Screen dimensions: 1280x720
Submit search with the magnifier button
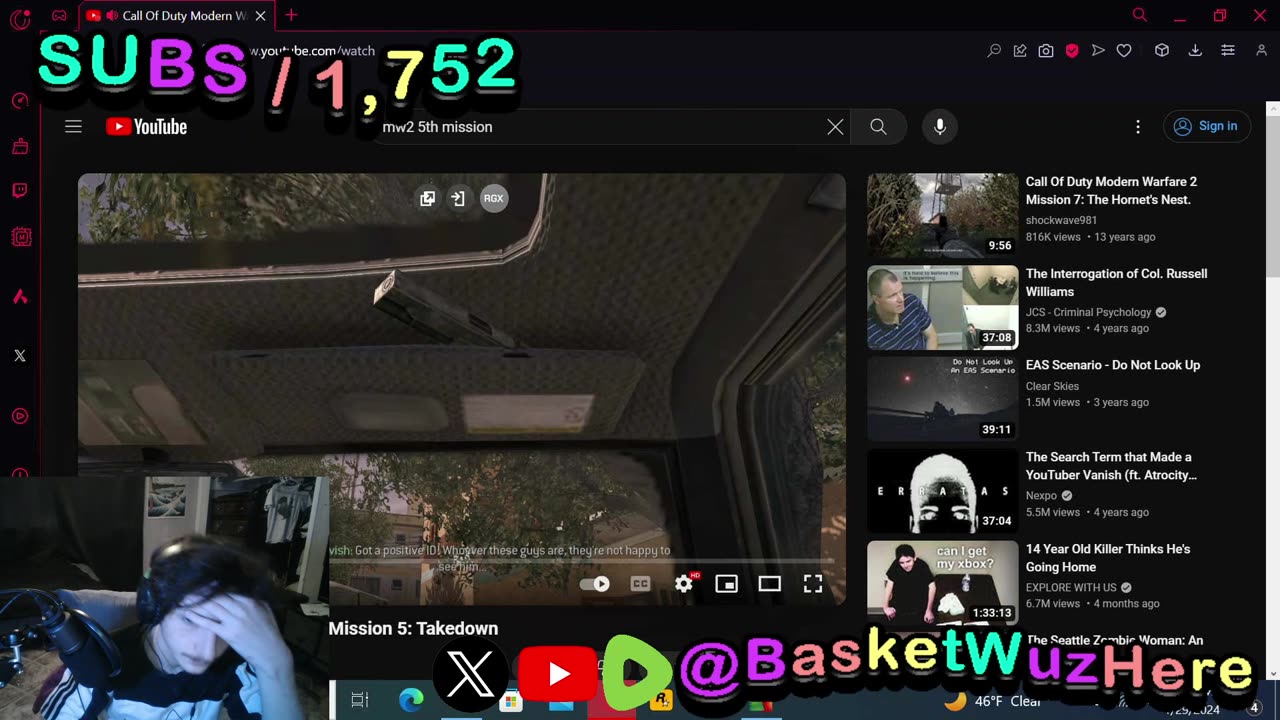(x=878, y=127)
